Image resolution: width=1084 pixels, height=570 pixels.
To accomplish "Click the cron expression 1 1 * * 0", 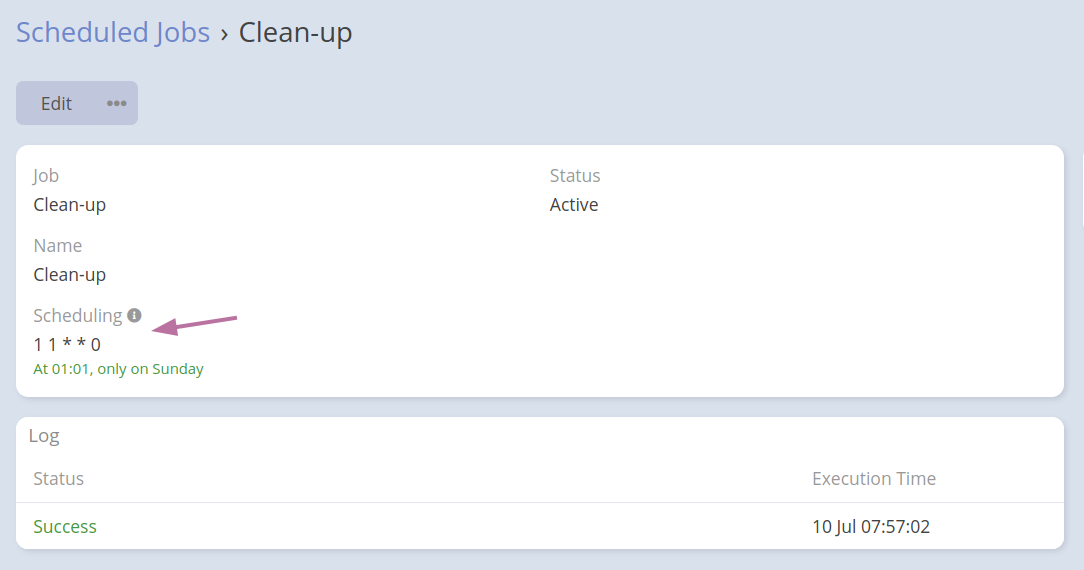I will [x=67, y=345].
